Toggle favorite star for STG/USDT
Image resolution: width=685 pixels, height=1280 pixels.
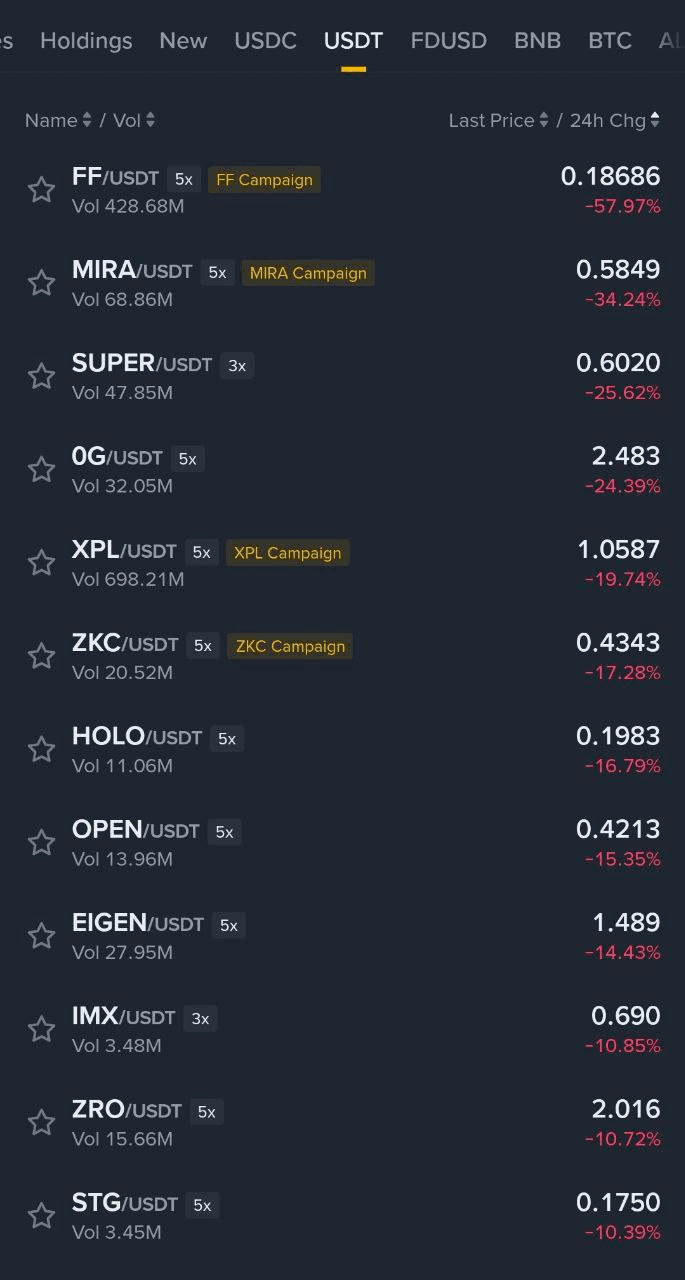[x=41, y=1216]
